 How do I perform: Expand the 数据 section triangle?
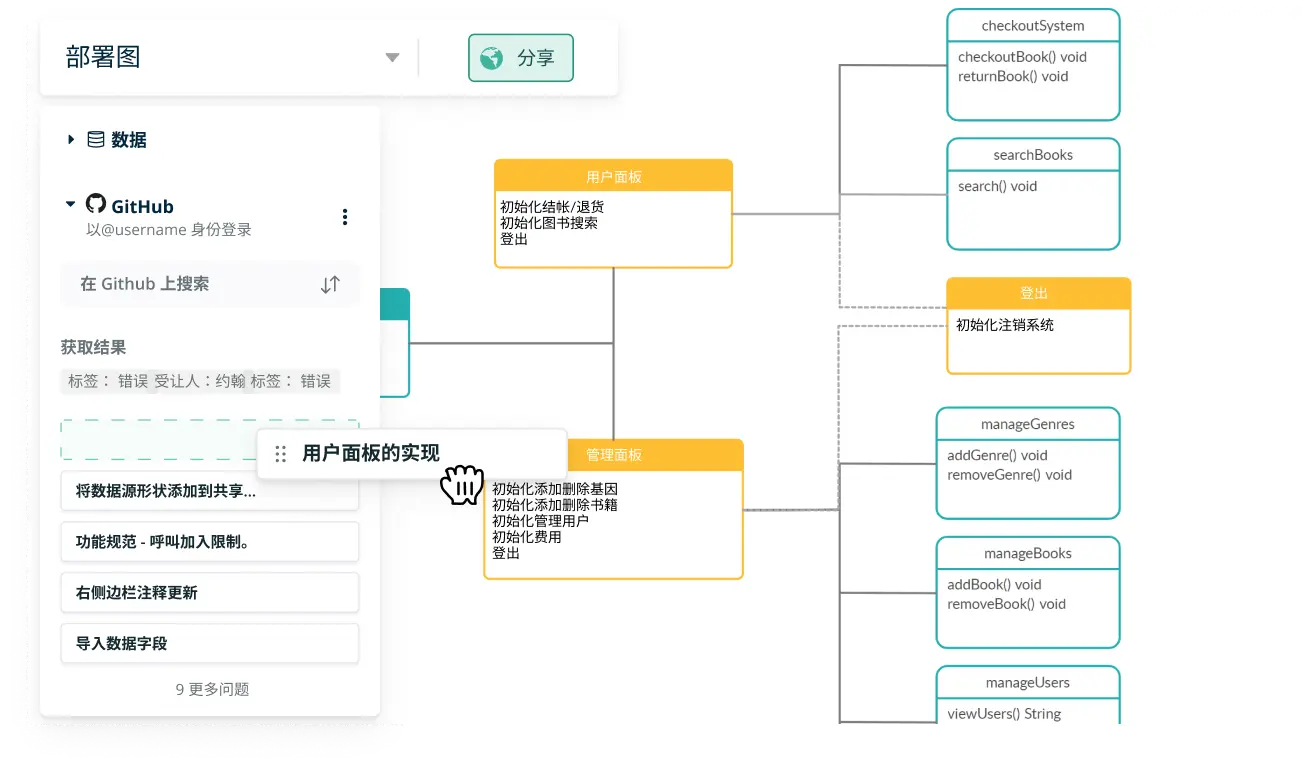click(x=71, y=139)
